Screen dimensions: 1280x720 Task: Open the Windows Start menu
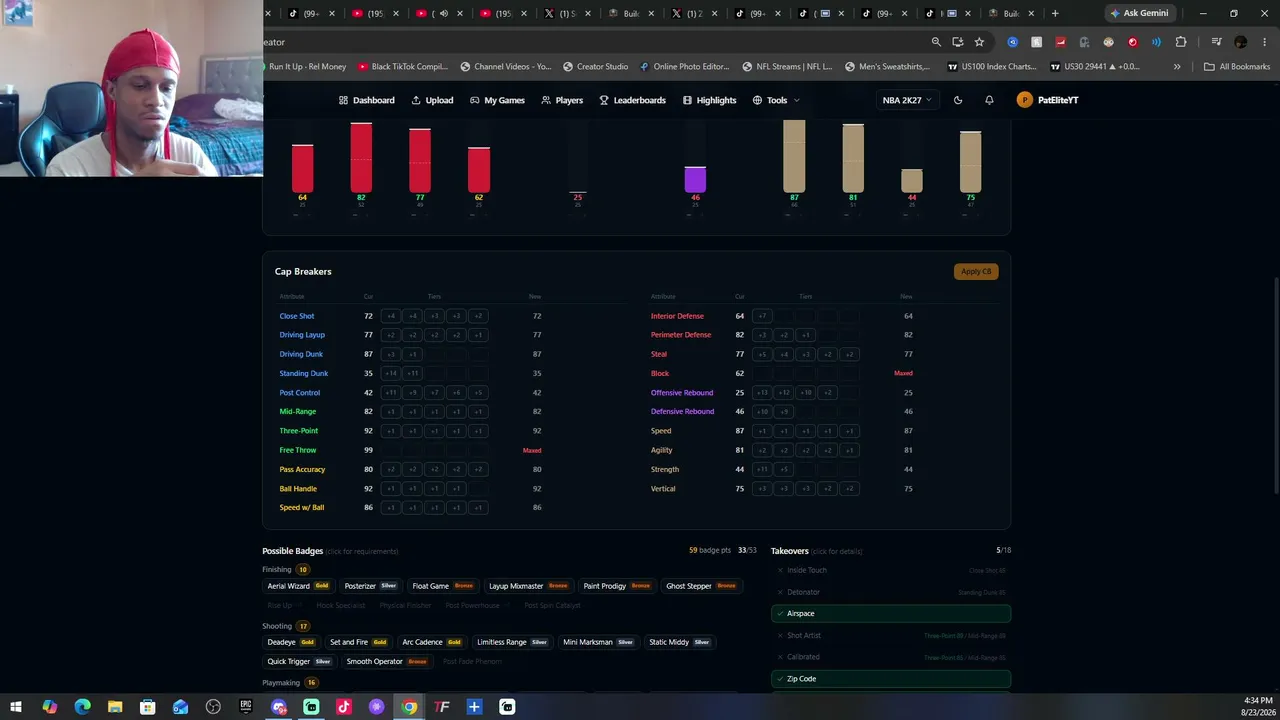click(16, 707)
